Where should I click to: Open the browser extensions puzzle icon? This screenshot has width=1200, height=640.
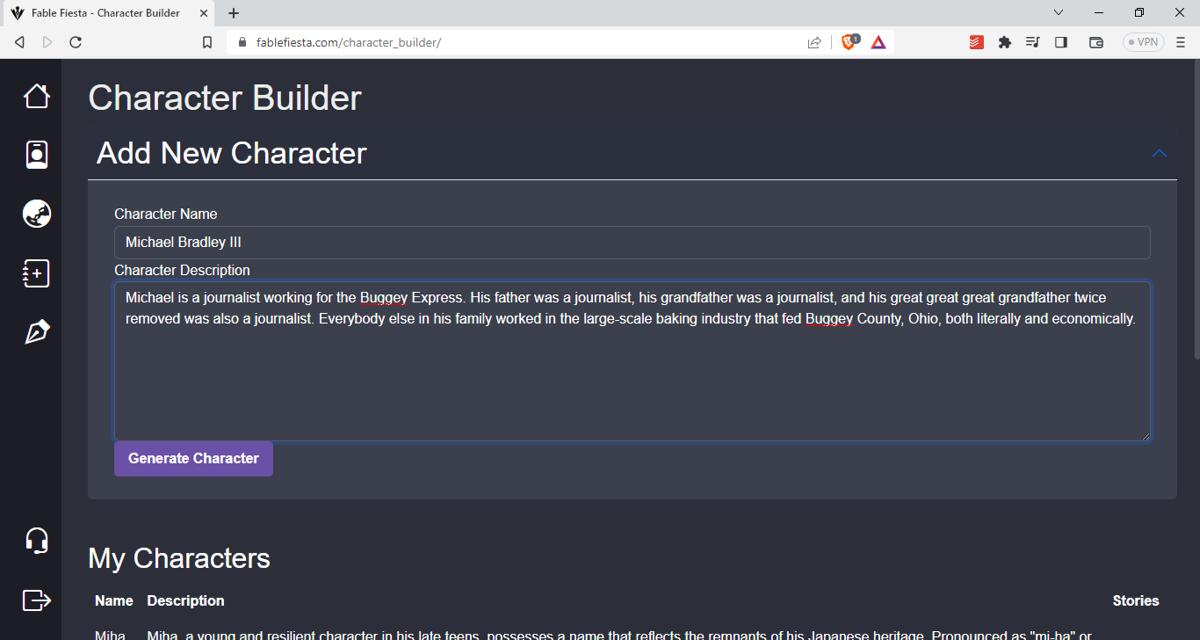(x=1004, y=42)
